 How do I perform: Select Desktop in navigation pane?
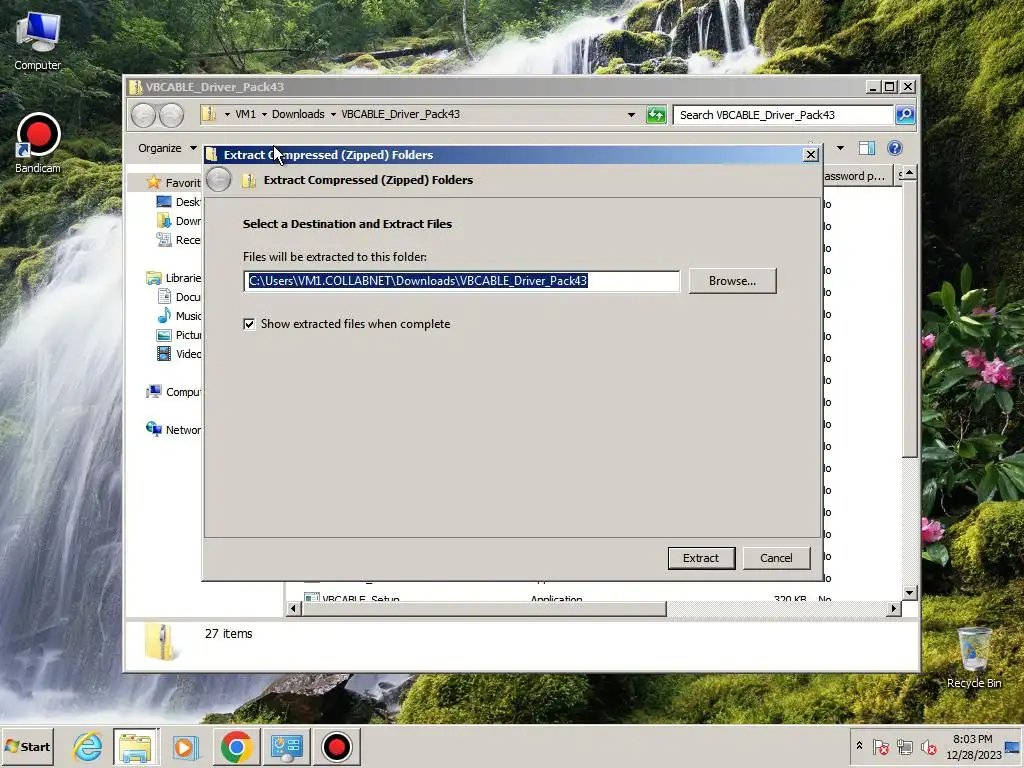[x=178, y=202]
